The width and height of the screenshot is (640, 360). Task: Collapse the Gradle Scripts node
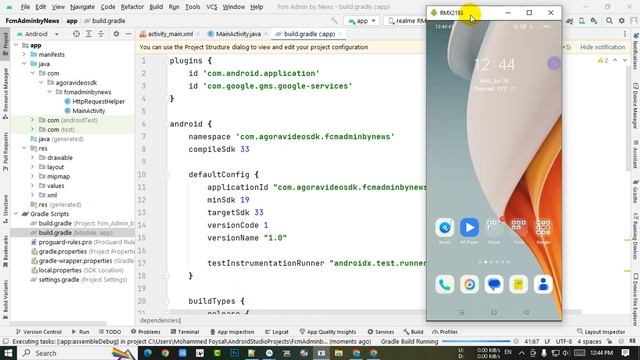16,214
